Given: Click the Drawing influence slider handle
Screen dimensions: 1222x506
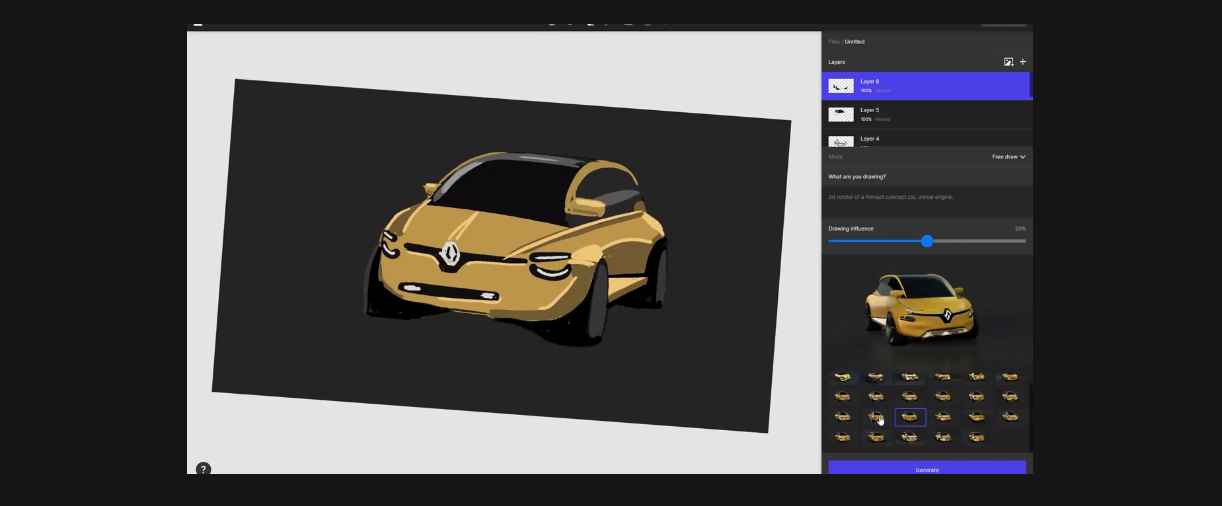Looking at the screenshot, I should click(x=927, y=241).
